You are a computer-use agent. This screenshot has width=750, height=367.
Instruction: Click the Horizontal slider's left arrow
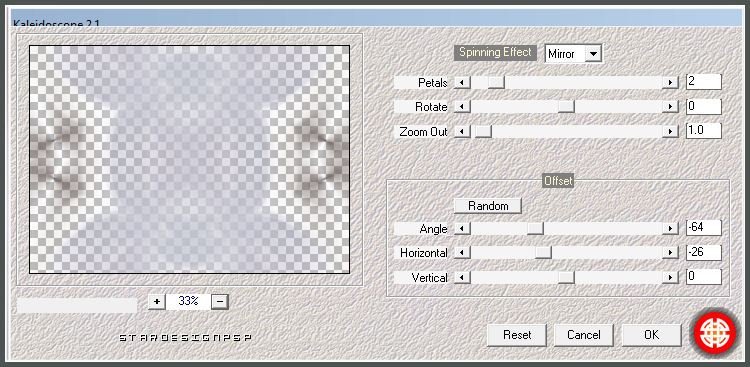coord(462,253)
